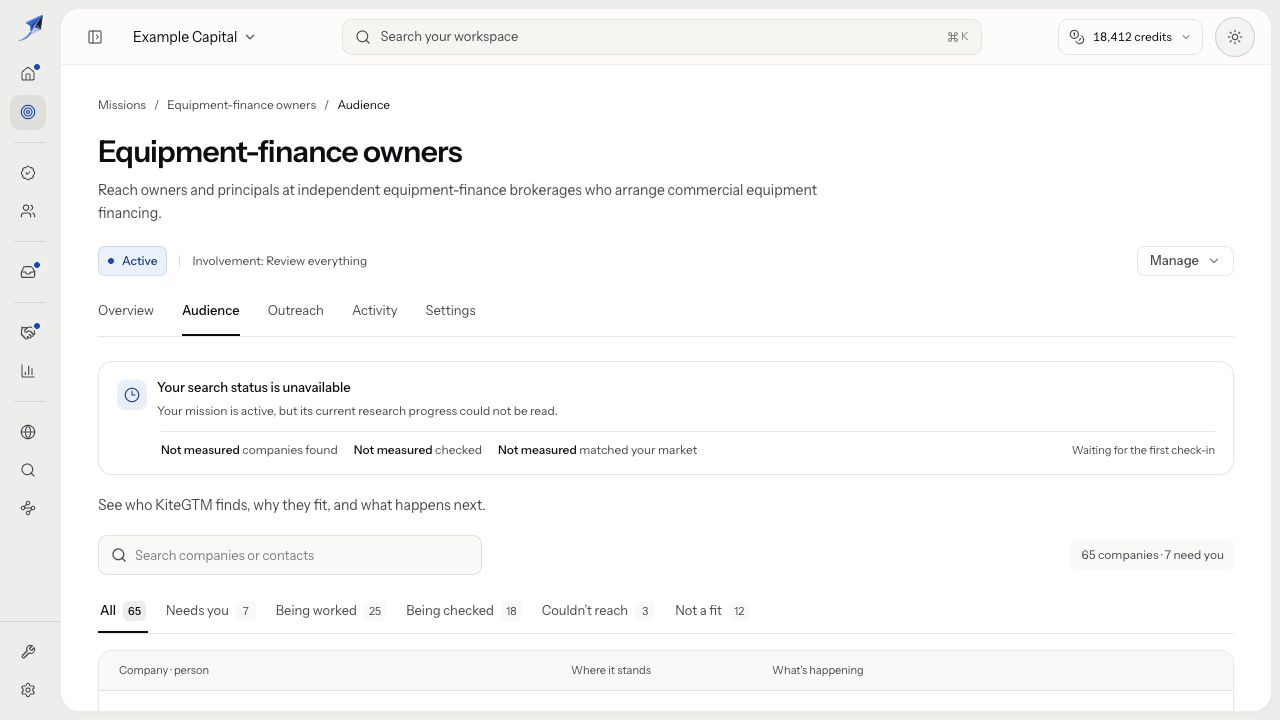1280x720 pixels.
Task: Open the Manage dropdown
Action: (1185, 261)
